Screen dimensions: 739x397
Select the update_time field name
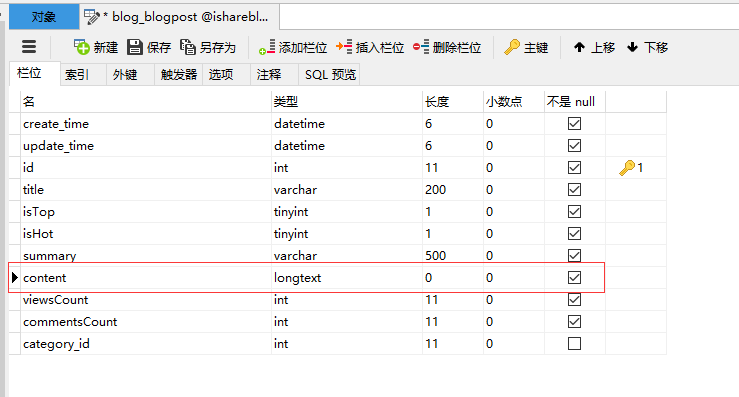(146, 146)
